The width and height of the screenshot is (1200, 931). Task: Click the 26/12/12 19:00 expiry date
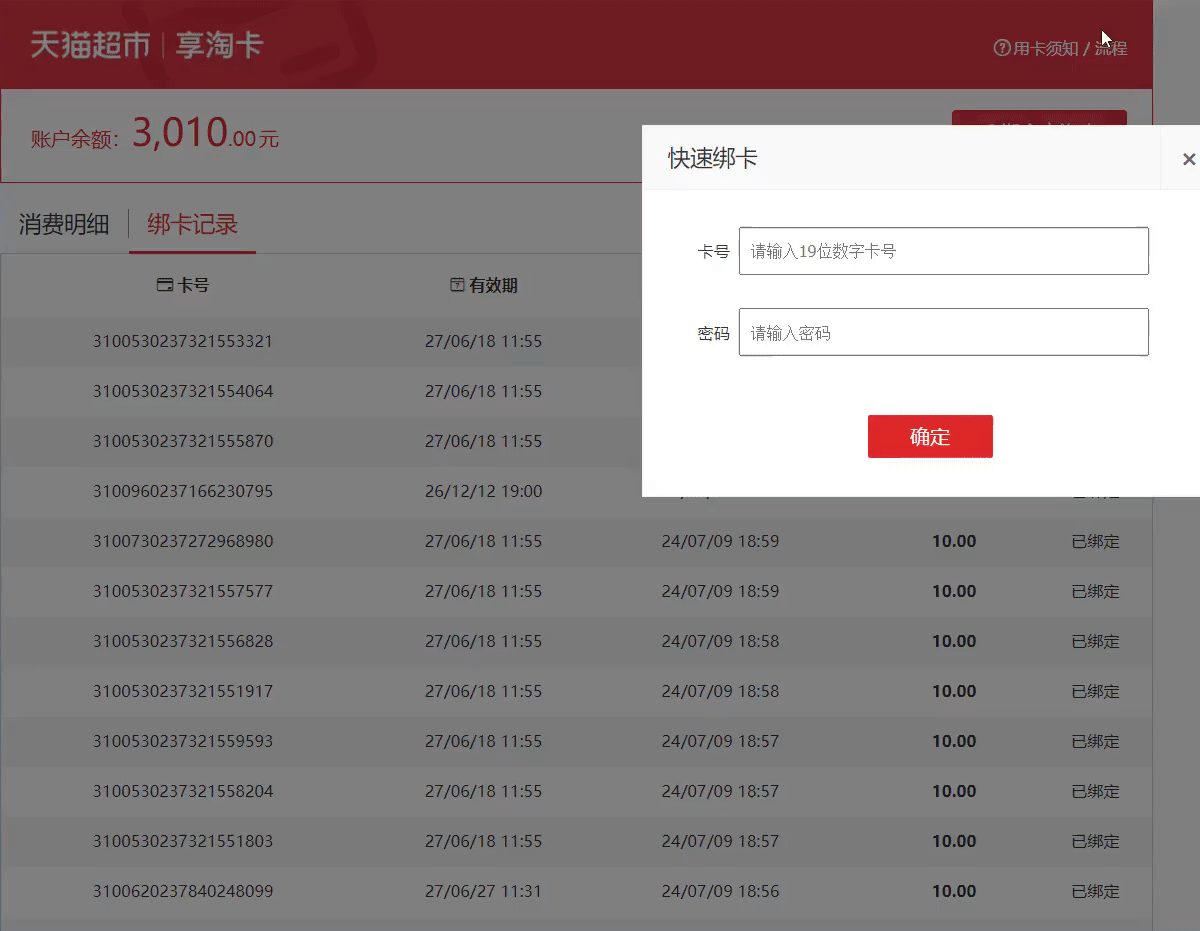point(483,491)
